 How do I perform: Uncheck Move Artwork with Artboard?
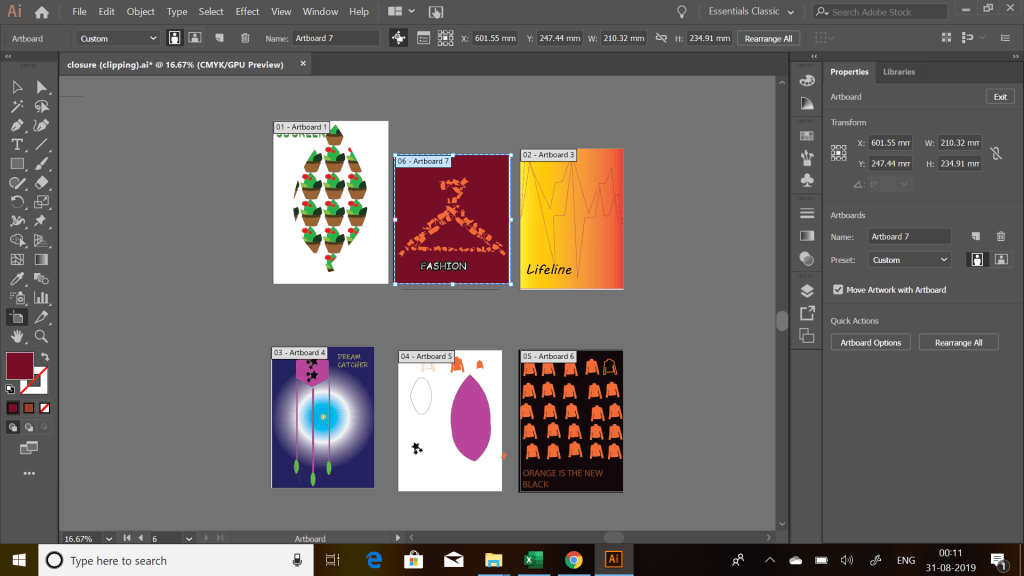[837, 290]
